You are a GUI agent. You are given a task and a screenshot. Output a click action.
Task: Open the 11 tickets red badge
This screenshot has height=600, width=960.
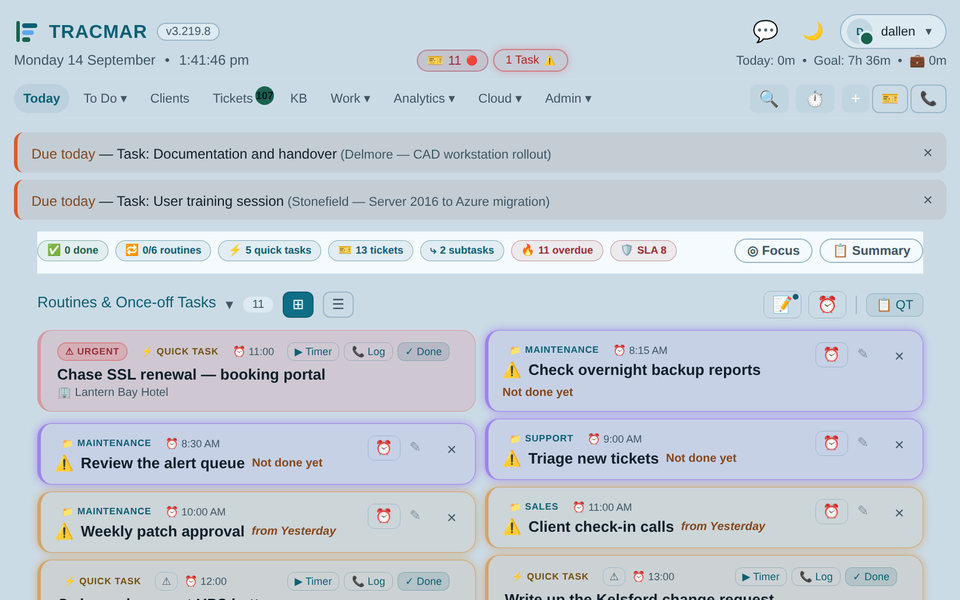click(x=452, y=60)
